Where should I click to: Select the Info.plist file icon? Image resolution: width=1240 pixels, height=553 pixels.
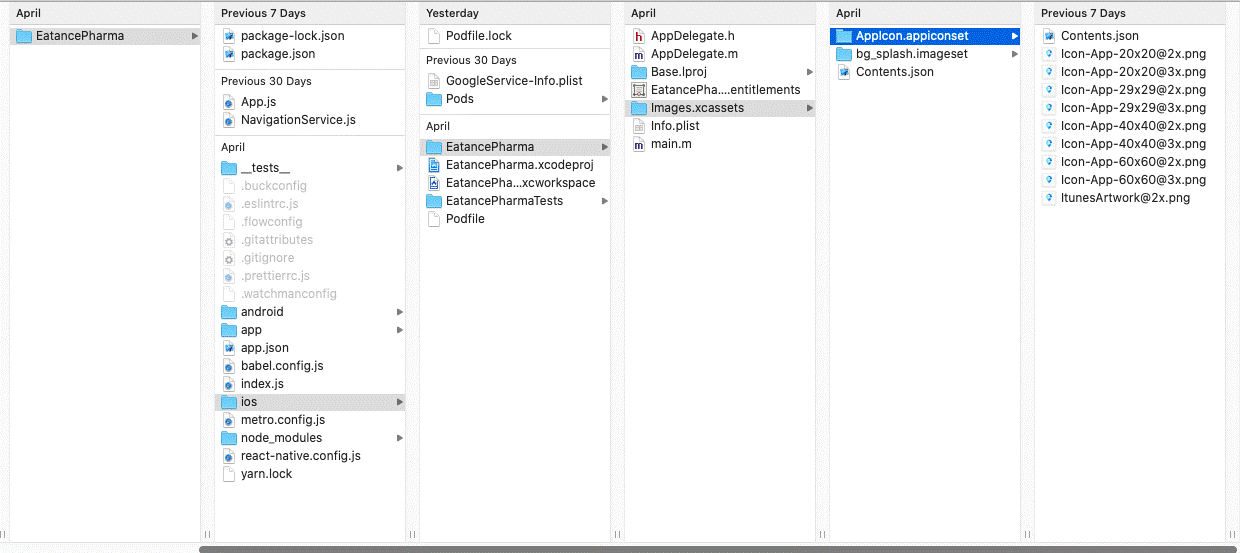639,126
